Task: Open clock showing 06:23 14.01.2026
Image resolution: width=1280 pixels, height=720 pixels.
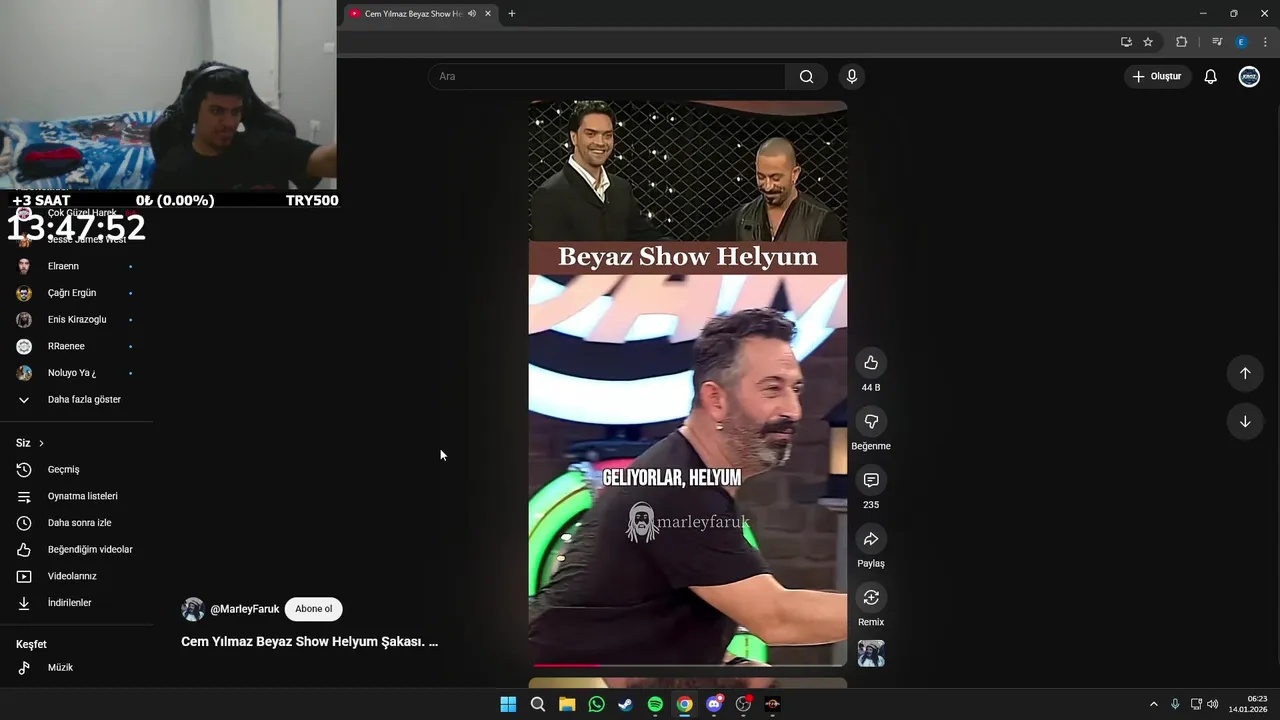Action: [1250, 704]
